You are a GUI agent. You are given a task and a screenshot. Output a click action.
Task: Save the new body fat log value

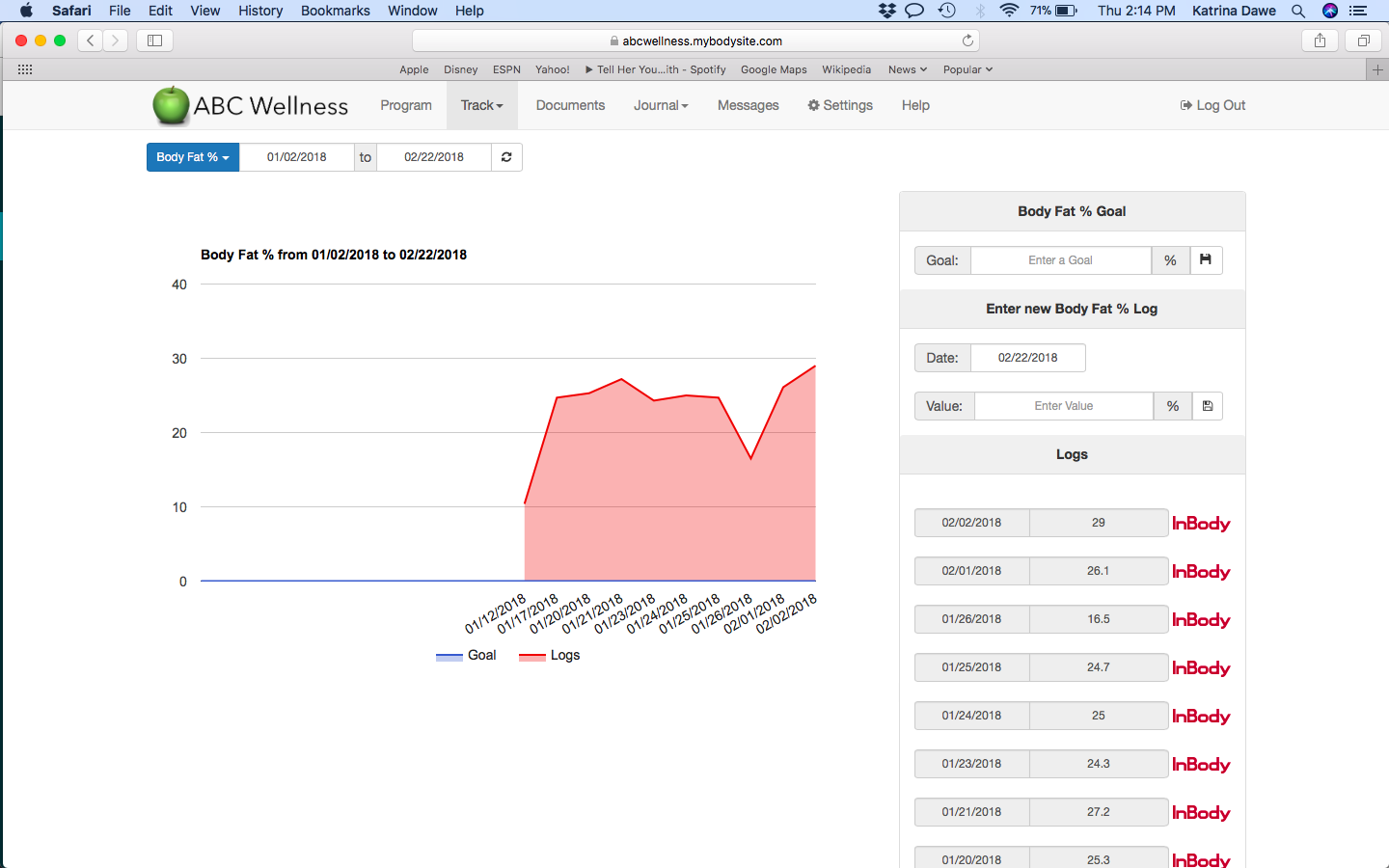1207,406
